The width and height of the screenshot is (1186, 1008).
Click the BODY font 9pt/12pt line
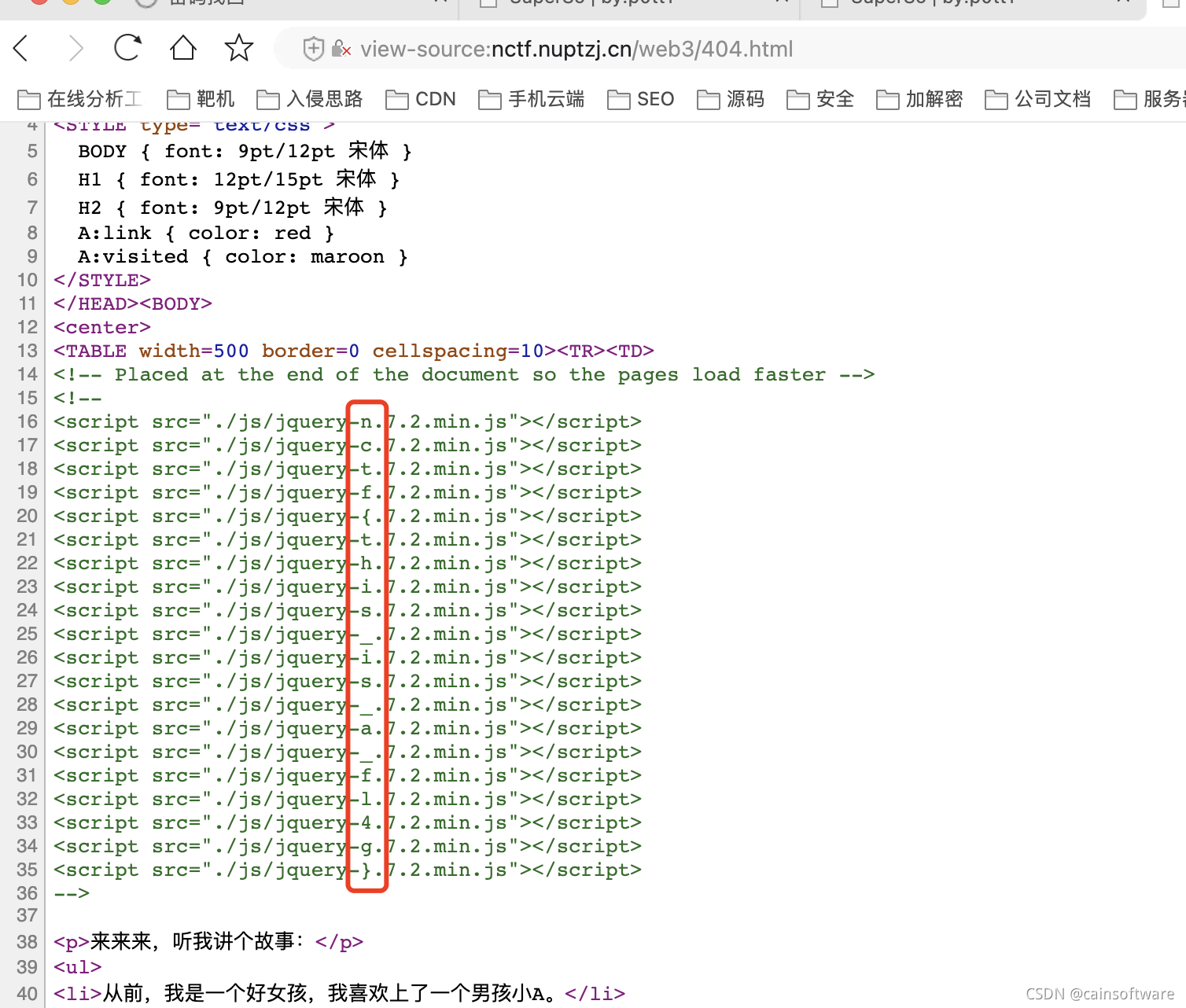point(245,151)
